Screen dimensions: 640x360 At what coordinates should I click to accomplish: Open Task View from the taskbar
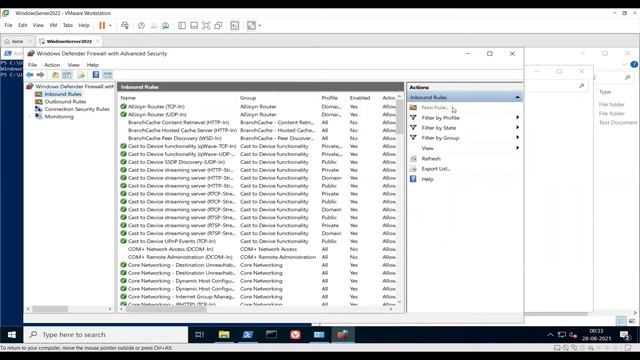(200, 335)
